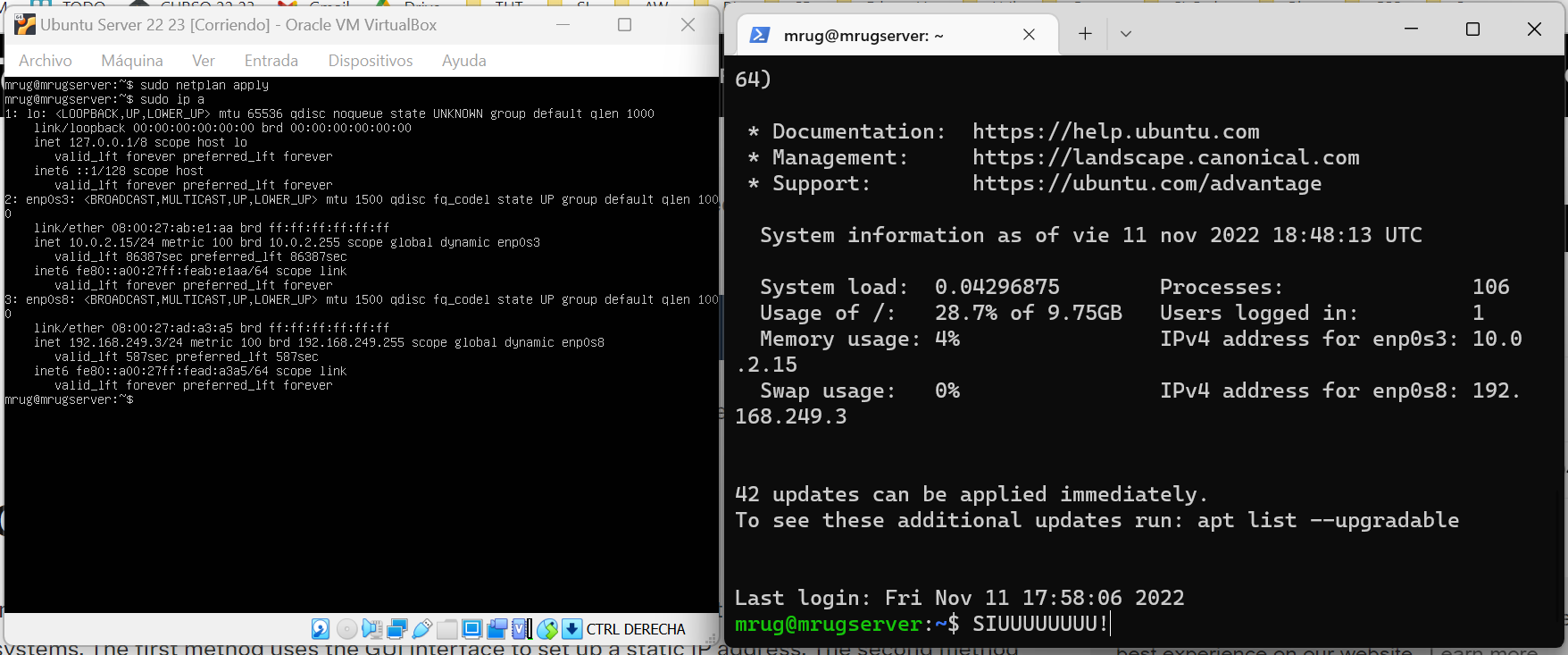Click the 'IPv4 address for enp0s8' text

1309,390
